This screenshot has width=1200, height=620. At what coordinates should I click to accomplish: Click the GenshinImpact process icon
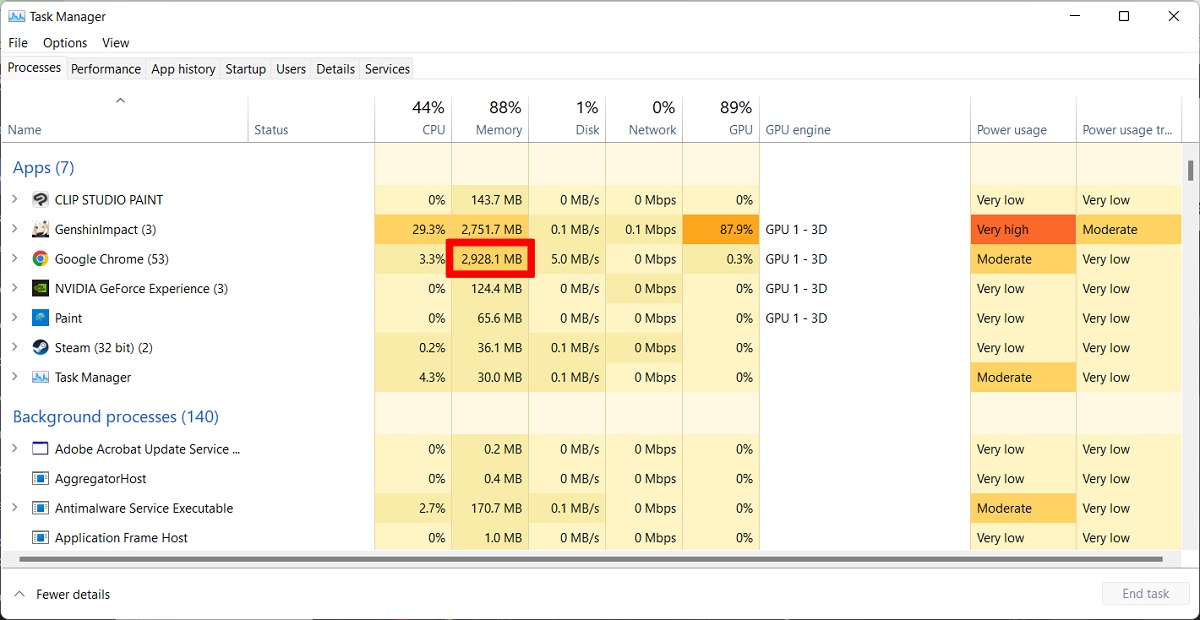(40, 229)
